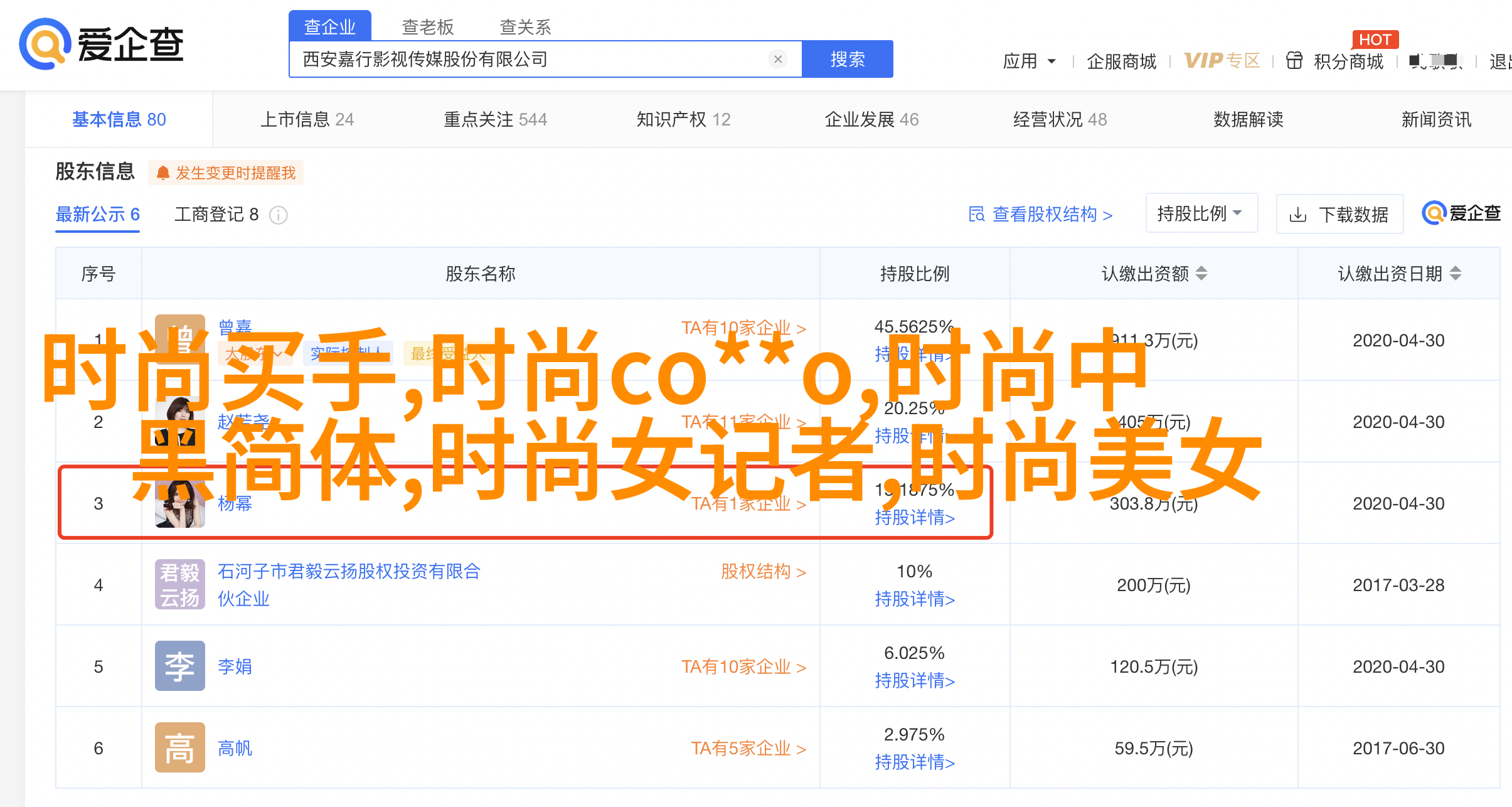Viewport: 1512px width, 807px height.
Task: Click the 2017-03-28 date cell
Action: (1398, 585)
